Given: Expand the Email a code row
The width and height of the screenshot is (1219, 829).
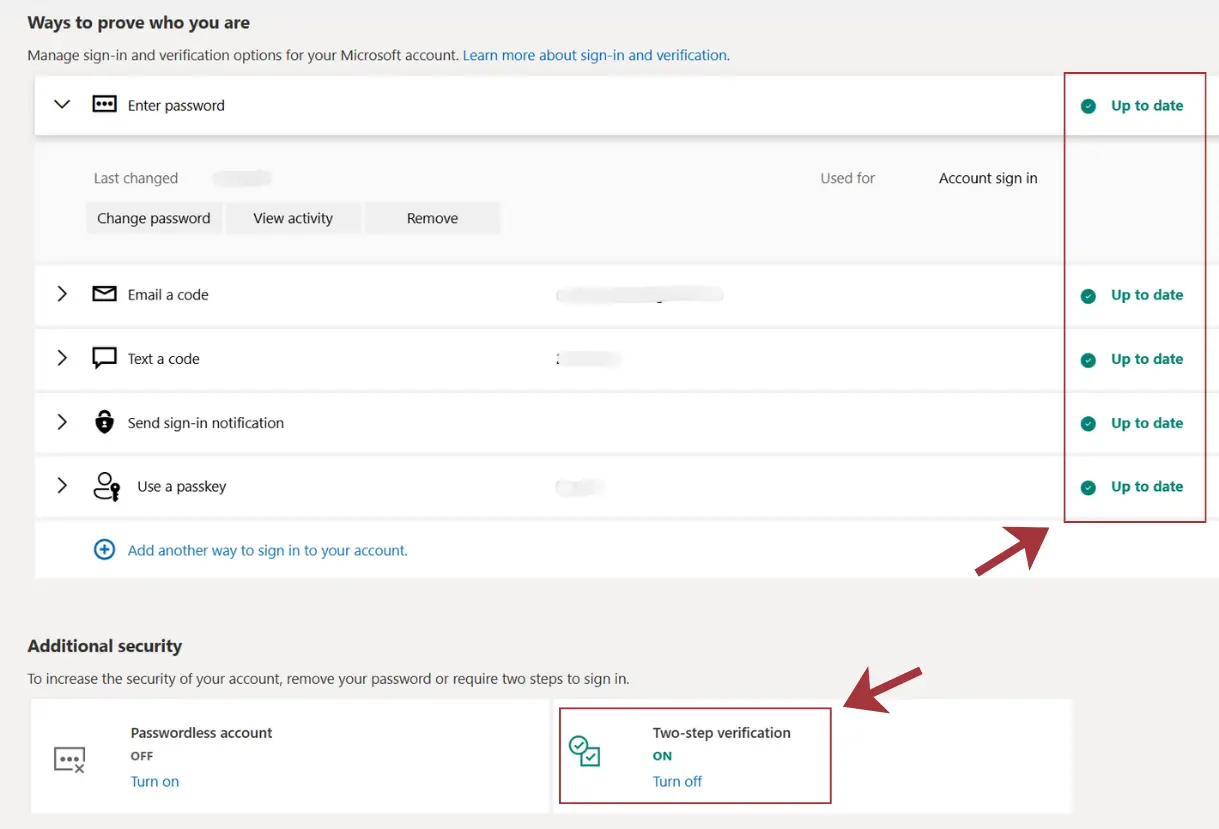Looking at the screenshot, I should coord(62,295).
